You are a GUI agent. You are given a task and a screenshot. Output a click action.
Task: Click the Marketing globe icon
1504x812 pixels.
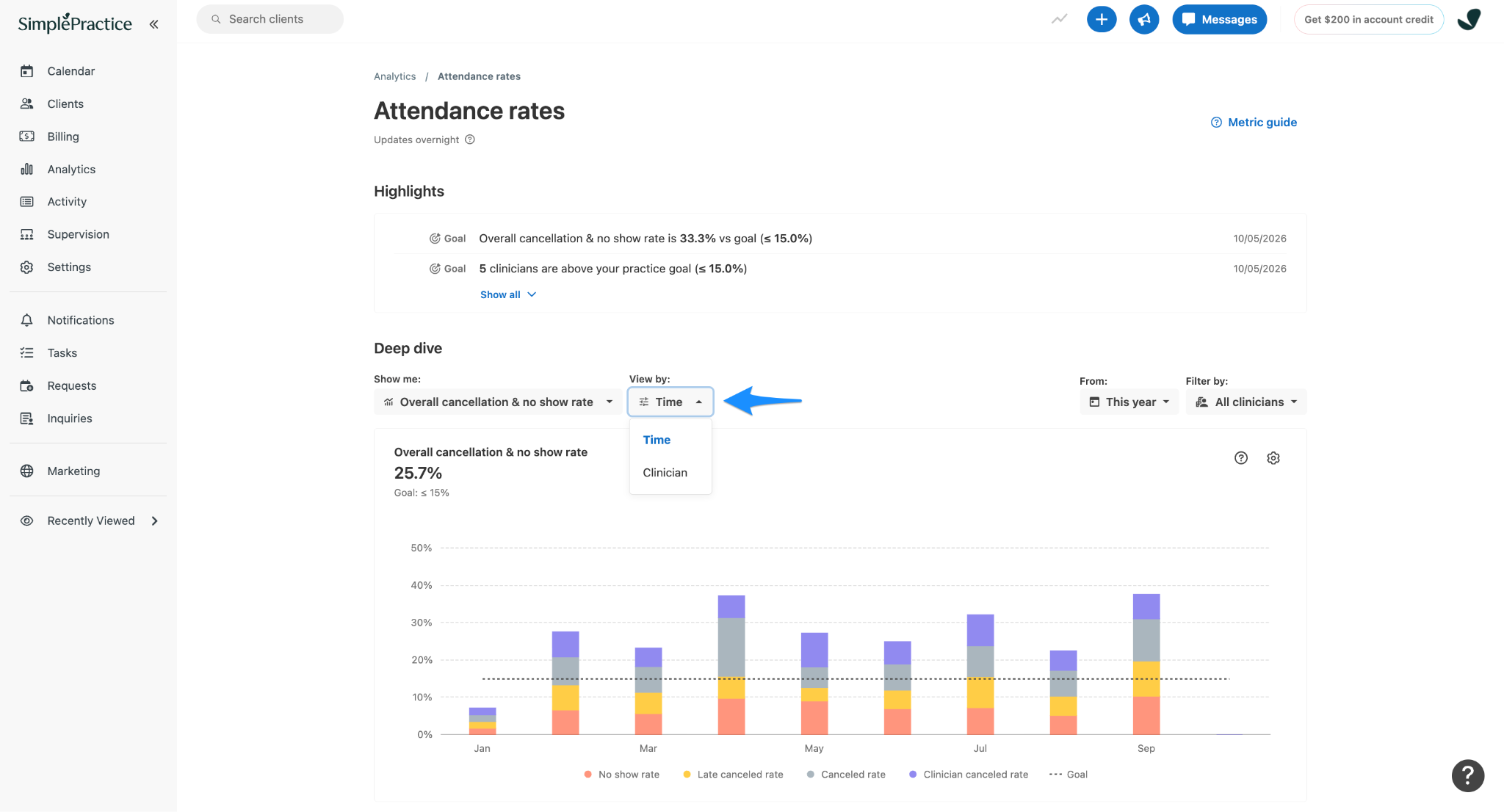(x=27, y=471)
